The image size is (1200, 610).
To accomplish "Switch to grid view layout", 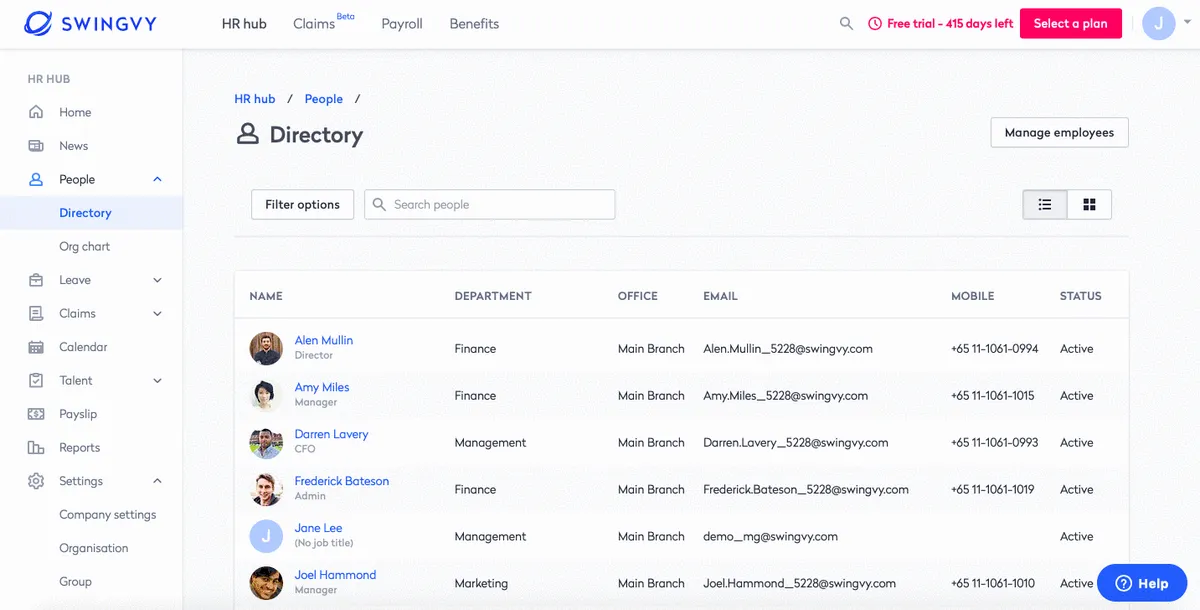I will [1089, 205].
